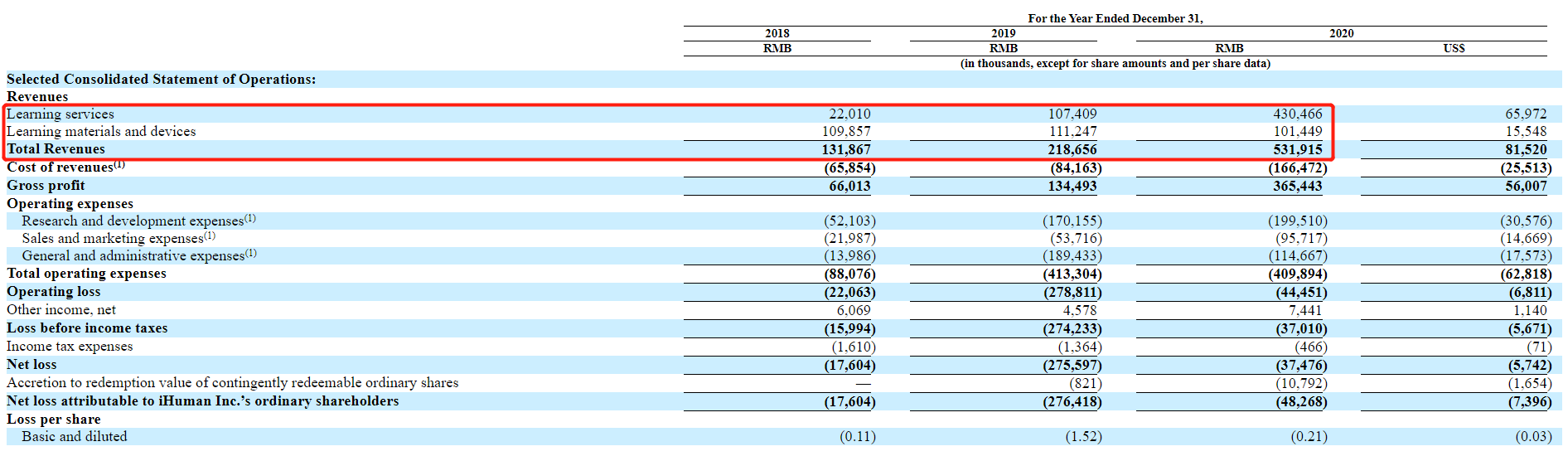Click the Selected Consolidated Statement of Operations heading
This screenshot has width=1568, height=461.
(162, 80)
